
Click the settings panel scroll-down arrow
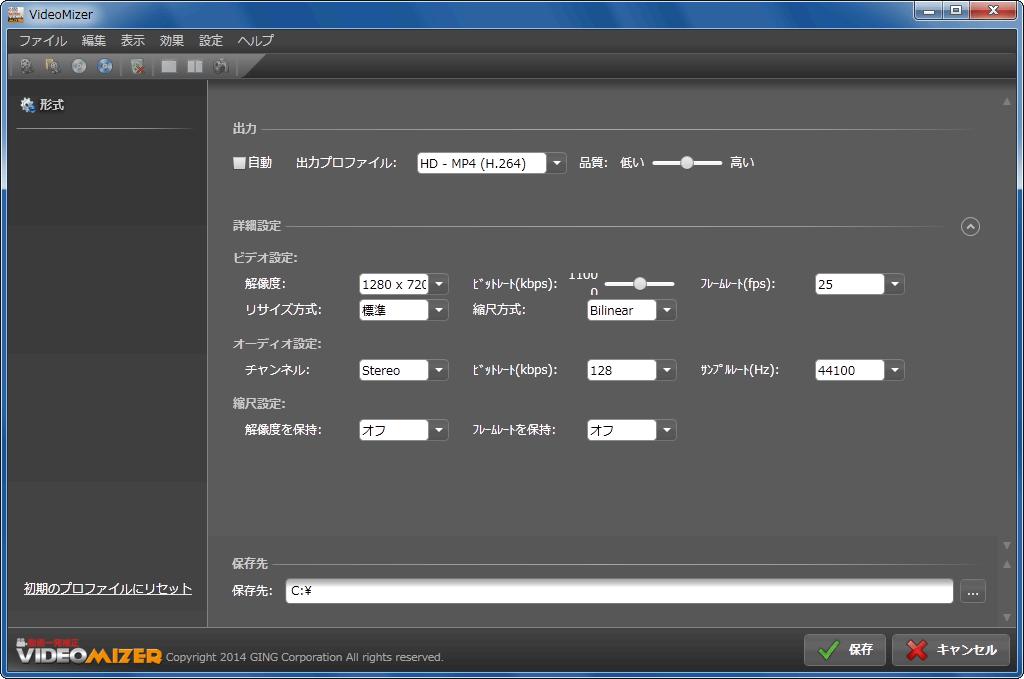pos(1006,545)
